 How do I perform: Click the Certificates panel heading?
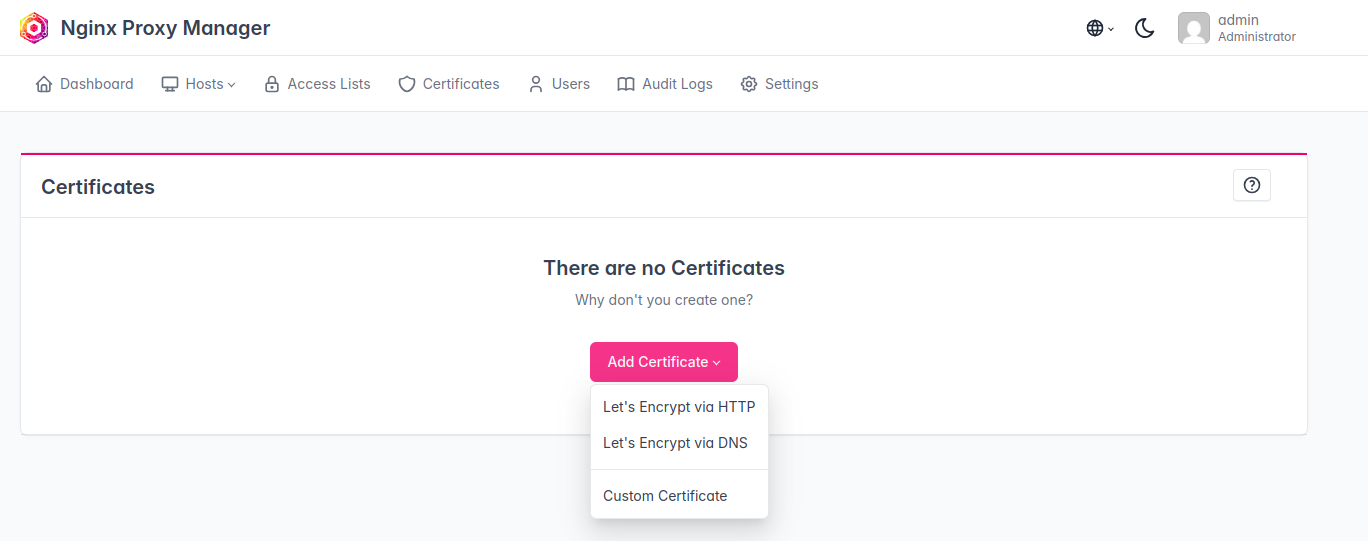98,187
